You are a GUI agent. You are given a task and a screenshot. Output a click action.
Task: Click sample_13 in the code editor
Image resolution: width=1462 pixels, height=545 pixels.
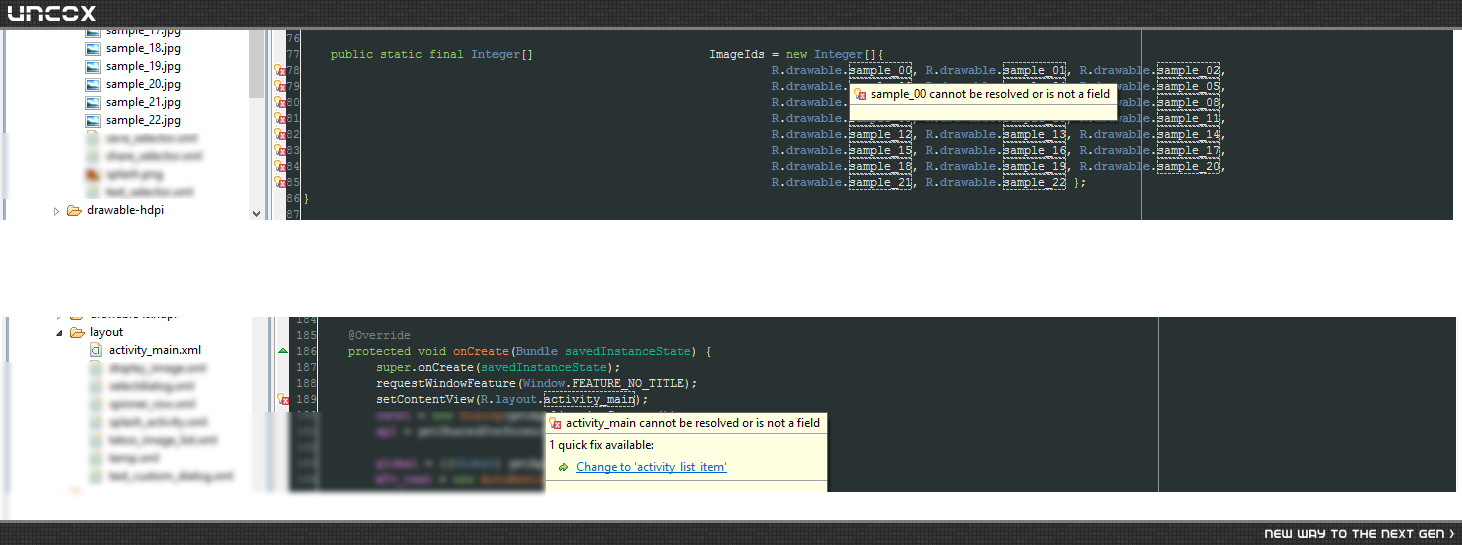point(1035,135)
